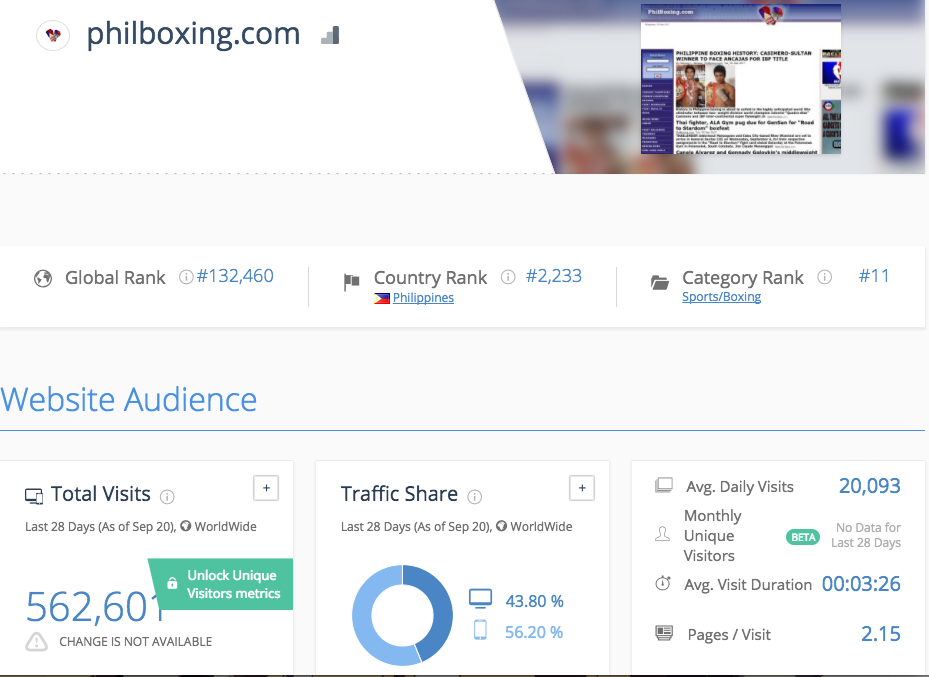Open the Global Rank info tooltip icon
This screenshot has height=677, width=929.
click(x=185, y=277)
